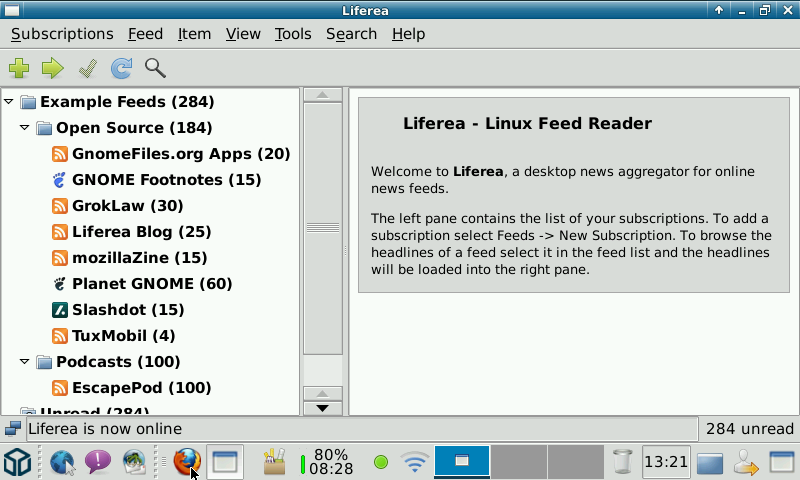
Task: Select GNOME Footnotes (15) feed
Action: point(166,180)
